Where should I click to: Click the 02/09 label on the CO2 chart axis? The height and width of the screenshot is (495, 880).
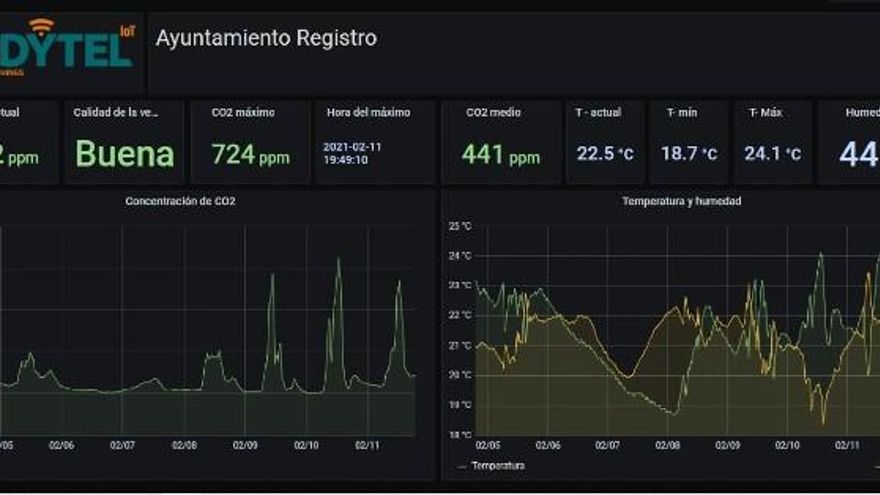[x=245, y=445]
